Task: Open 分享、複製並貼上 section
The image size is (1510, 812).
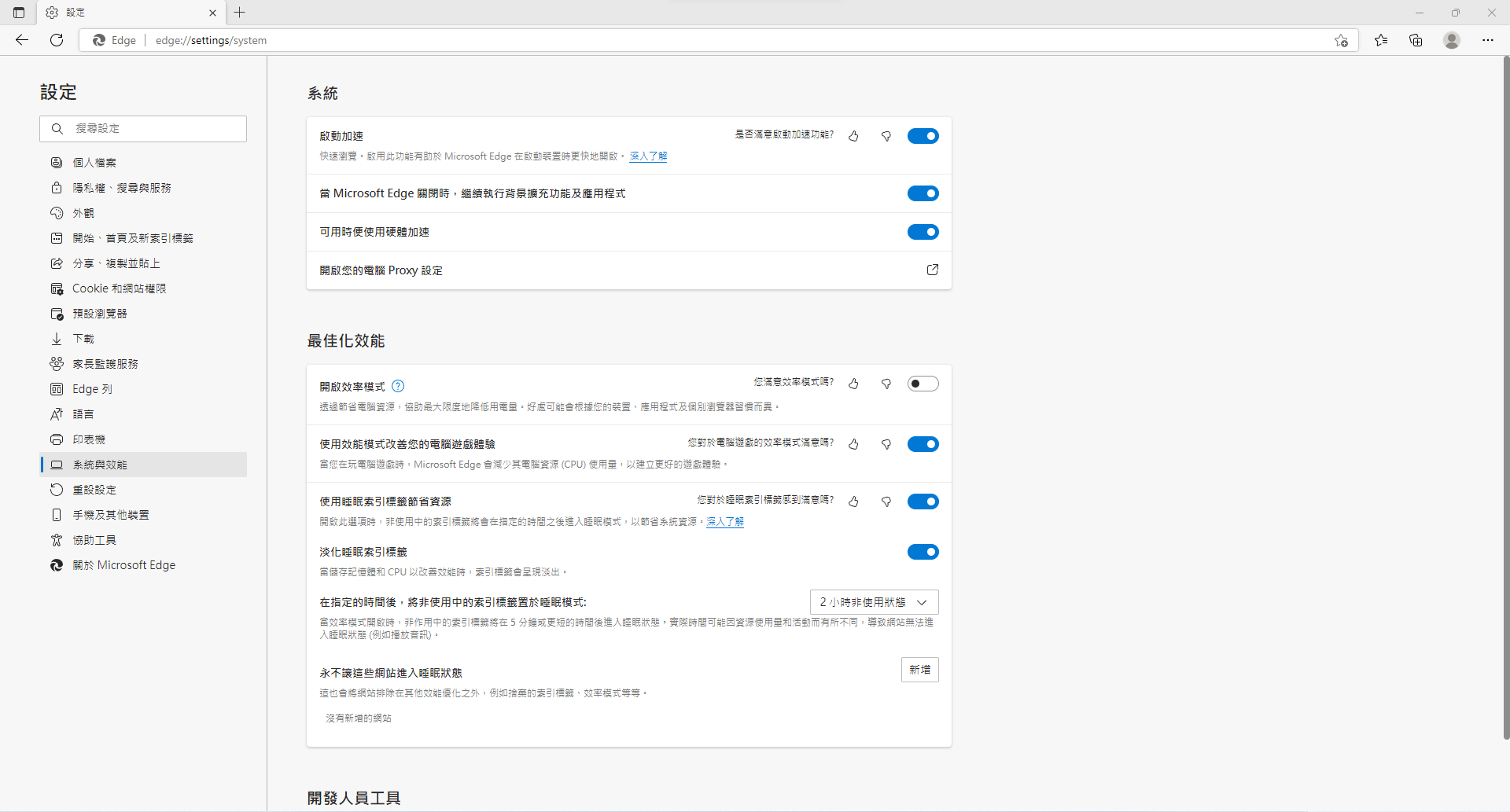Action: (143, 263)
